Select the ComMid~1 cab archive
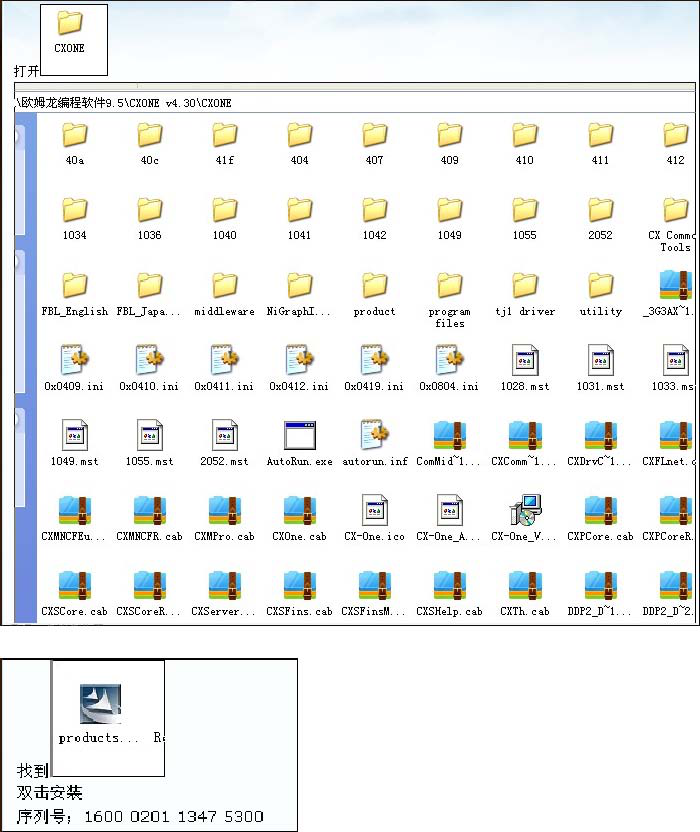 pos(450,443)
